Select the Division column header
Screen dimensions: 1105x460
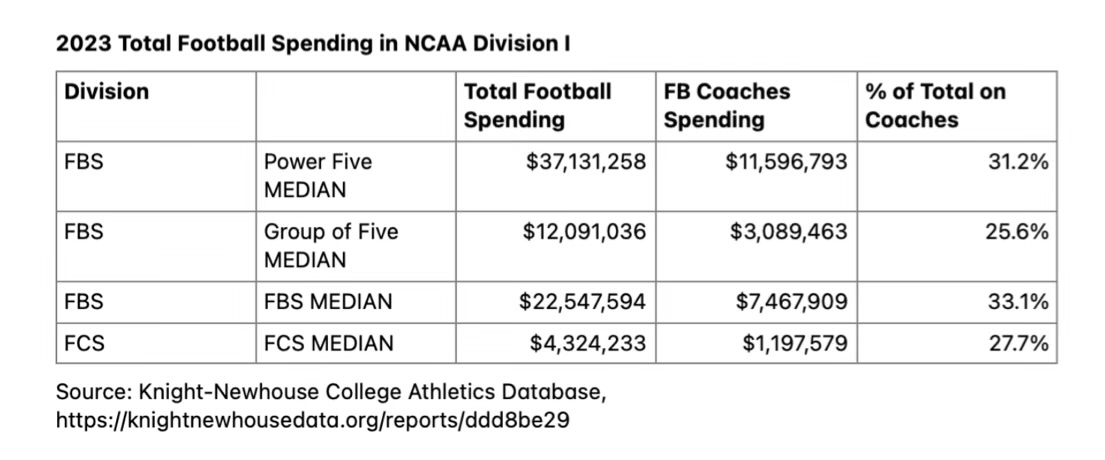coord(106,92)
